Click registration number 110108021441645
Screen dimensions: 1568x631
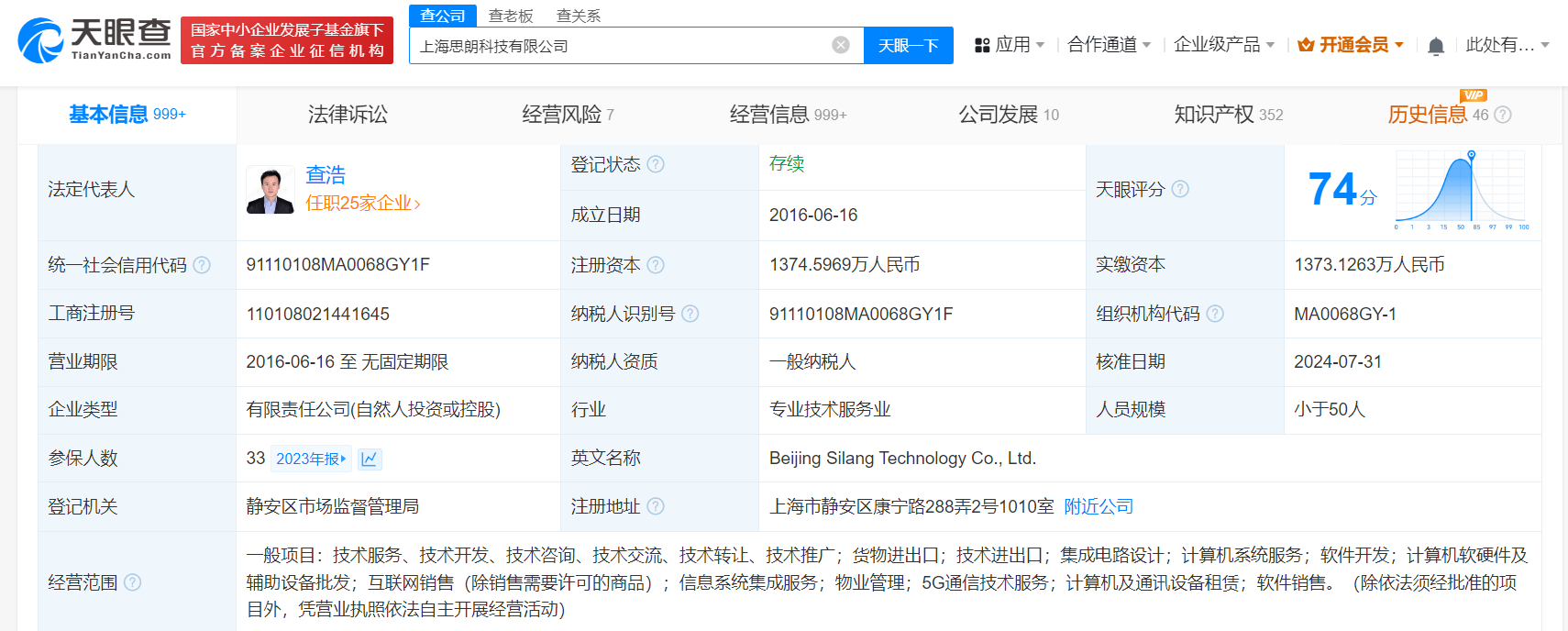tap(318, 314)
